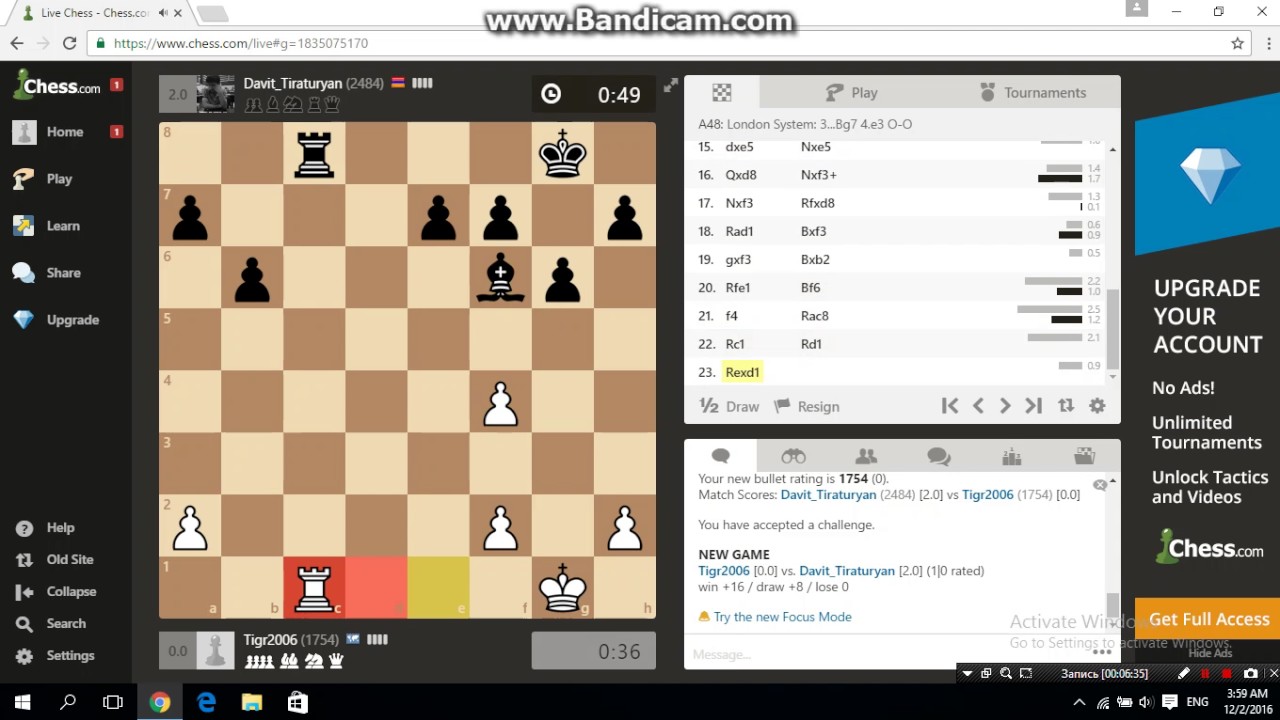Open Windows Start menu
This screenshot has width=1280, height=720.
(x=22, y=703)
